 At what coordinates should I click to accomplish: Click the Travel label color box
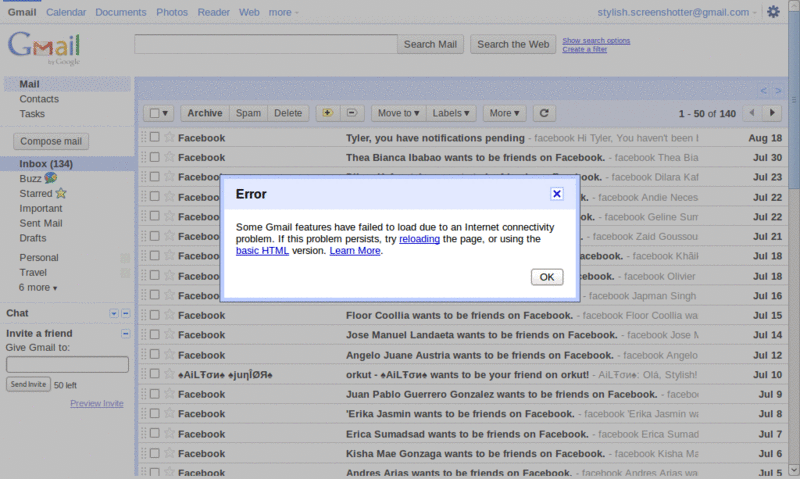(x=125, y=273)
